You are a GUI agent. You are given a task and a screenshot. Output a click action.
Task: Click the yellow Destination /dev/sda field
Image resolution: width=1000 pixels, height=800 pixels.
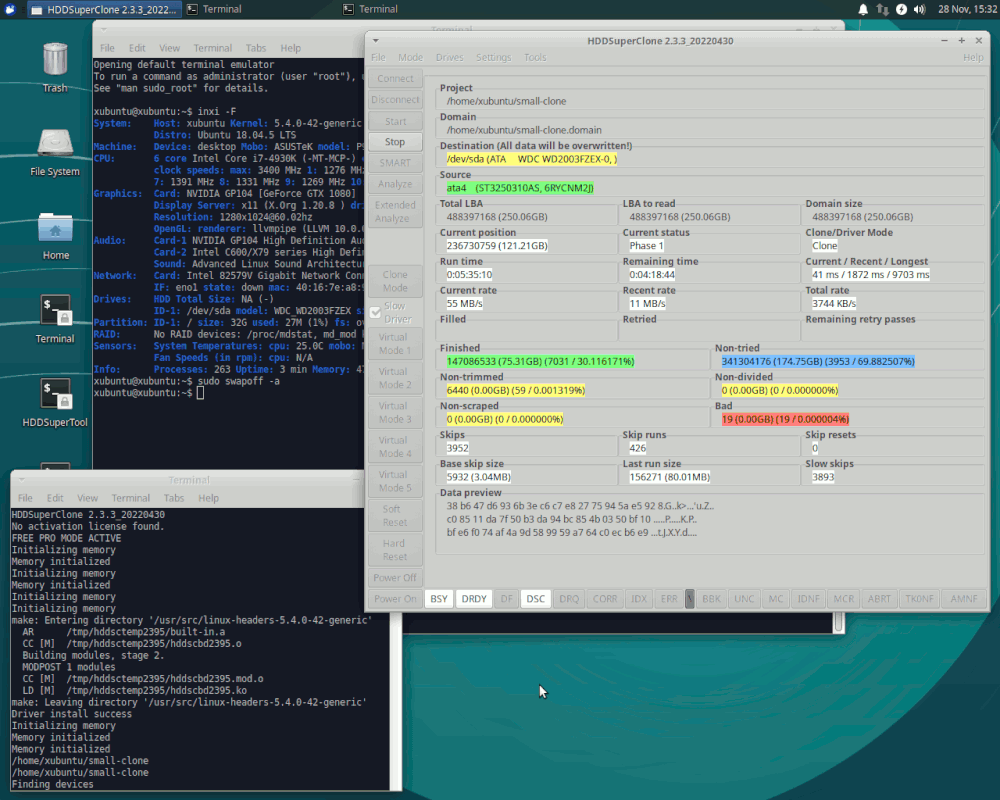pyautogui.click(x=532, y=159)
